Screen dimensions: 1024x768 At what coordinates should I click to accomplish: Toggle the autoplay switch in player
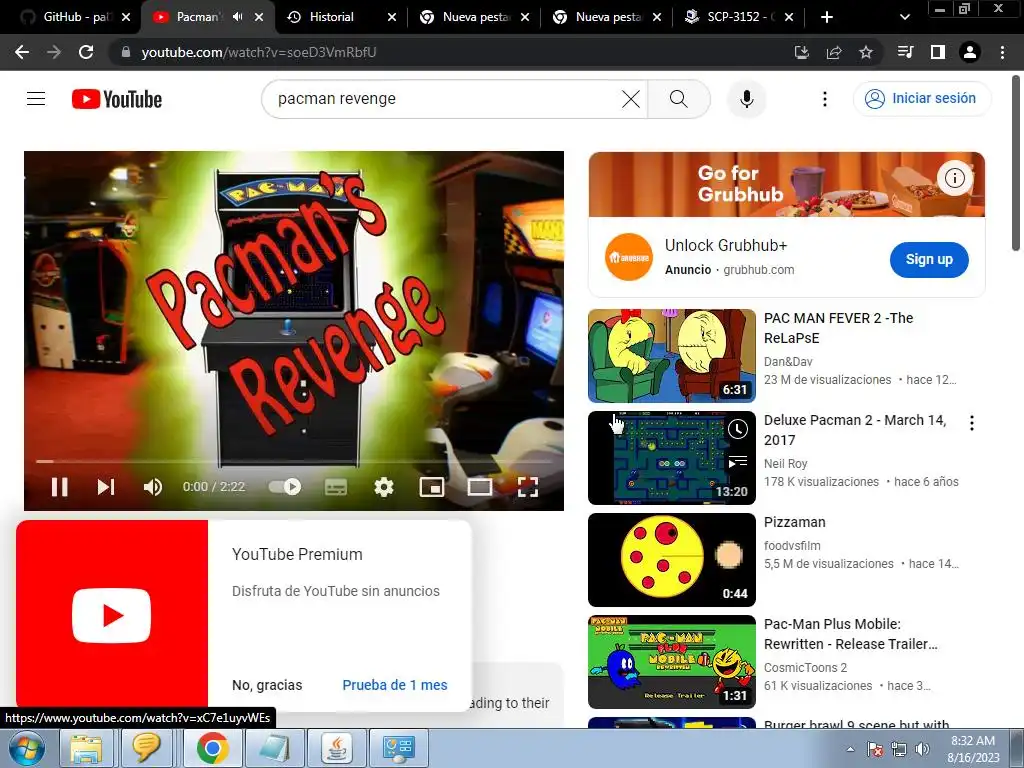pyautogui.click(x=285, y=487)
